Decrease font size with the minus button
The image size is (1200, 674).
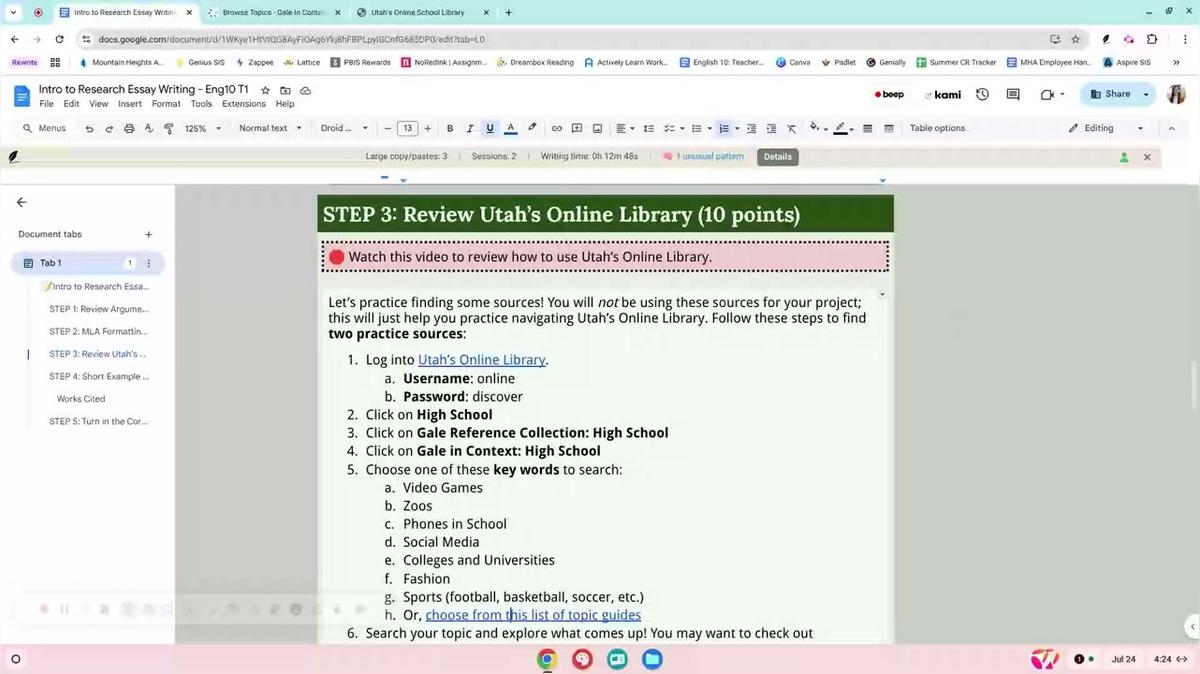(387, 128)
